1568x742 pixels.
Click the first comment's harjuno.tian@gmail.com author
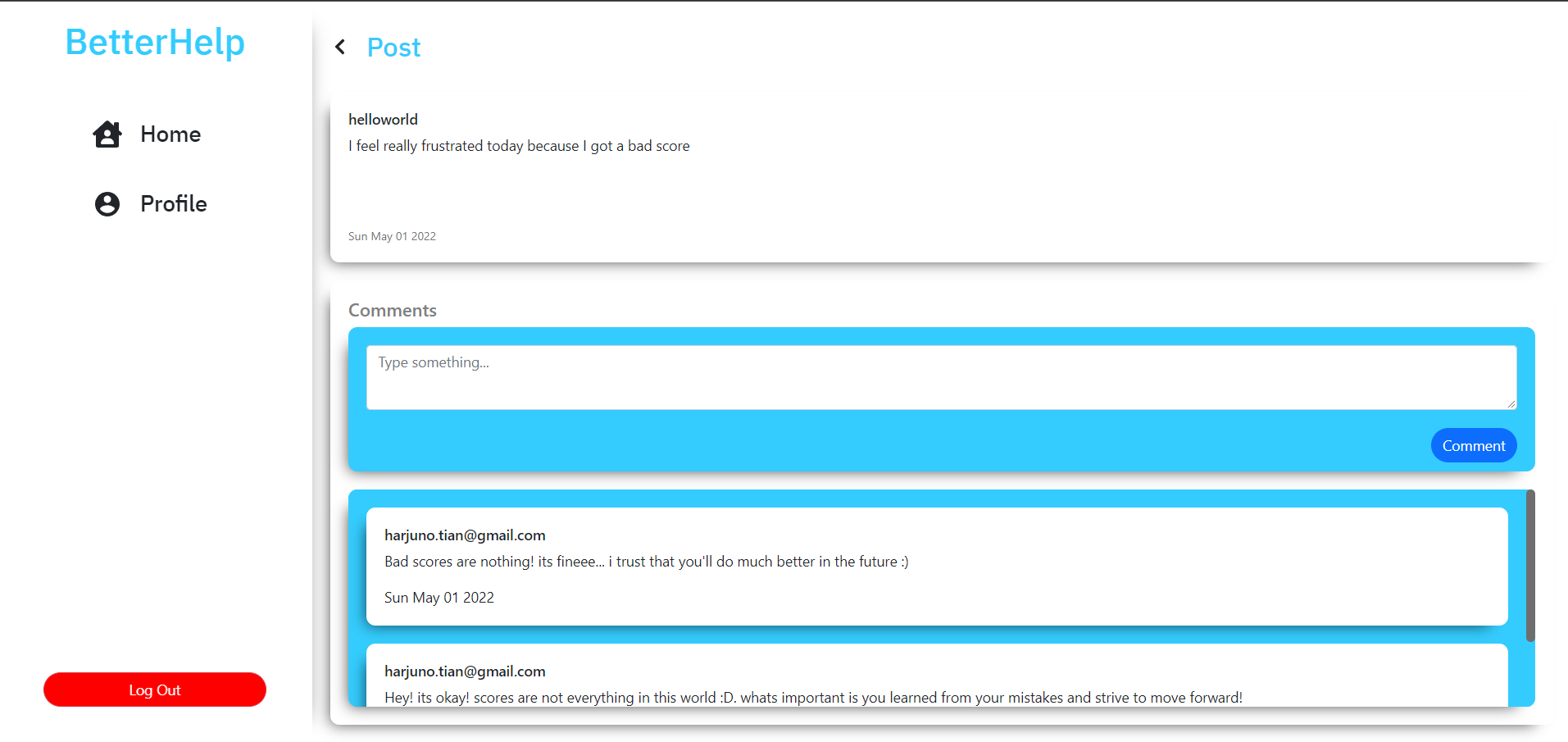[465, 535]
